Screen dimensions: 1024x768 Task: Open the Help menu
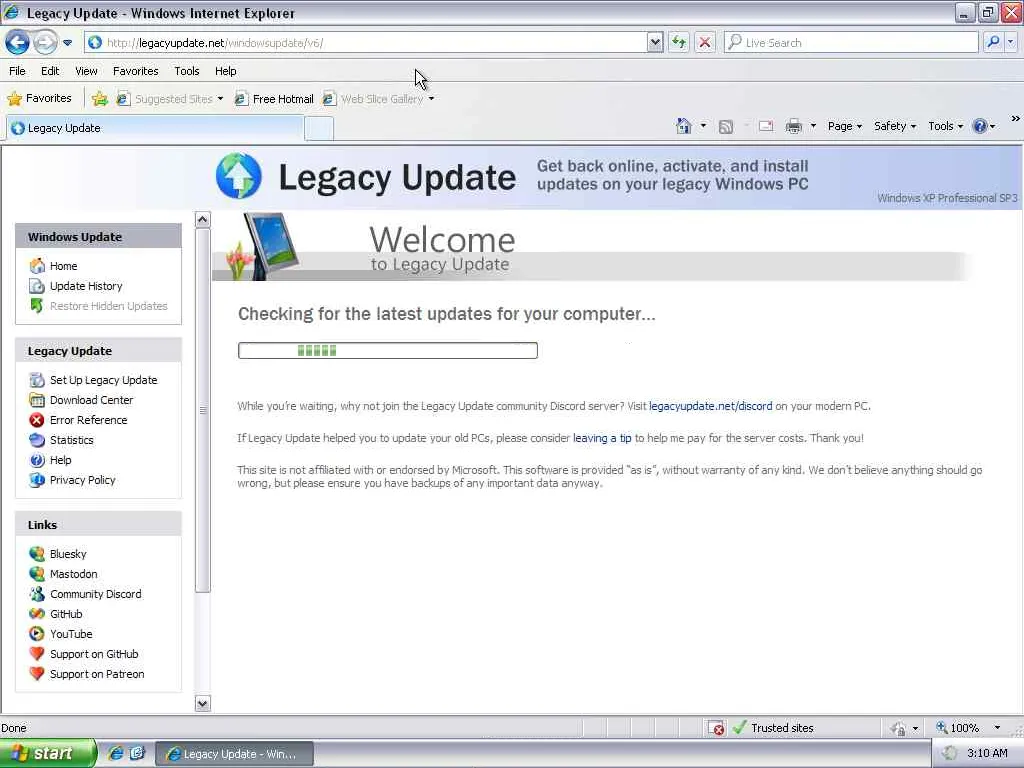(x=225, y=71)
